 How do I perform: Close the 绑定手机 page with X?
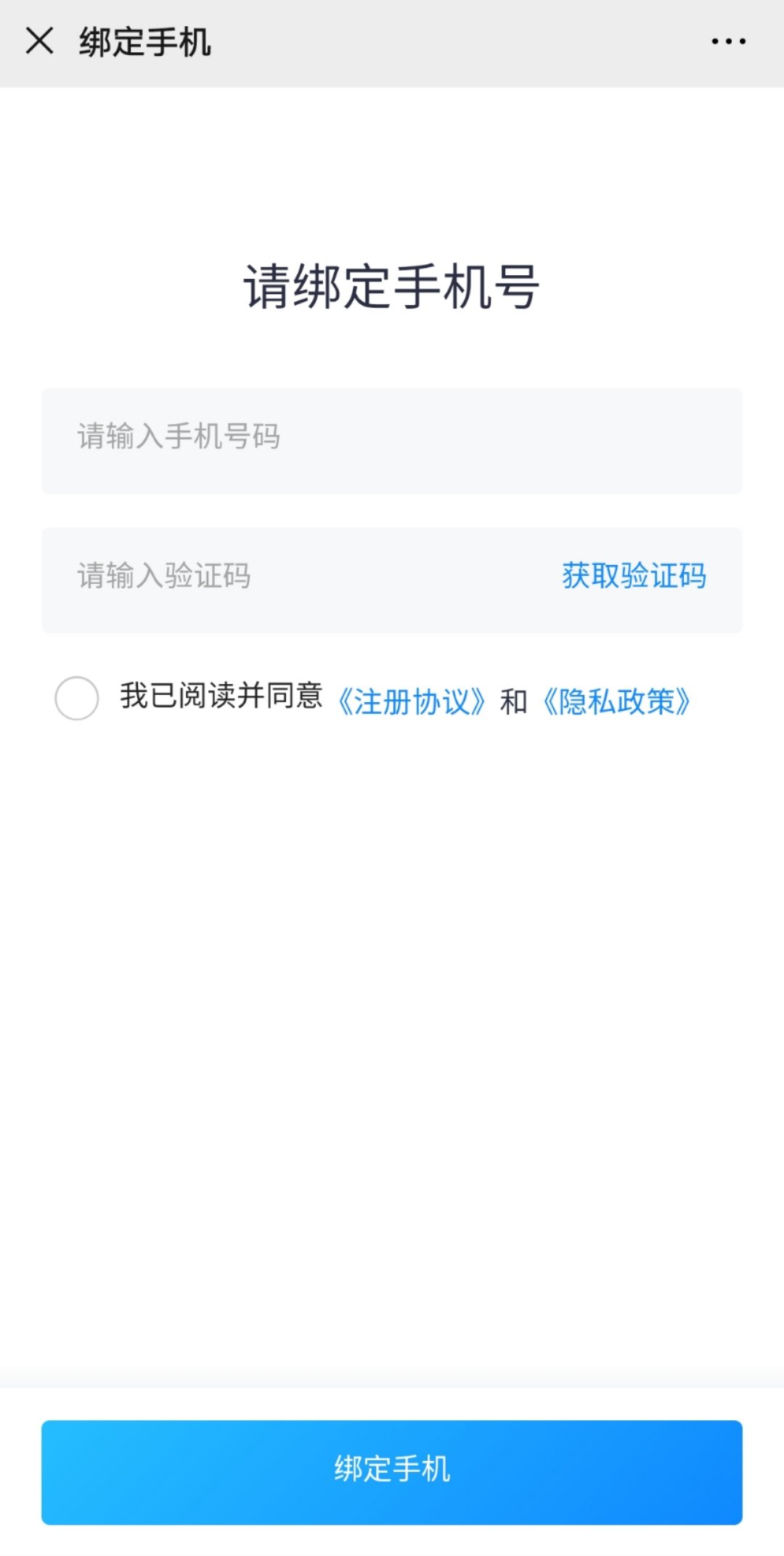39,41
